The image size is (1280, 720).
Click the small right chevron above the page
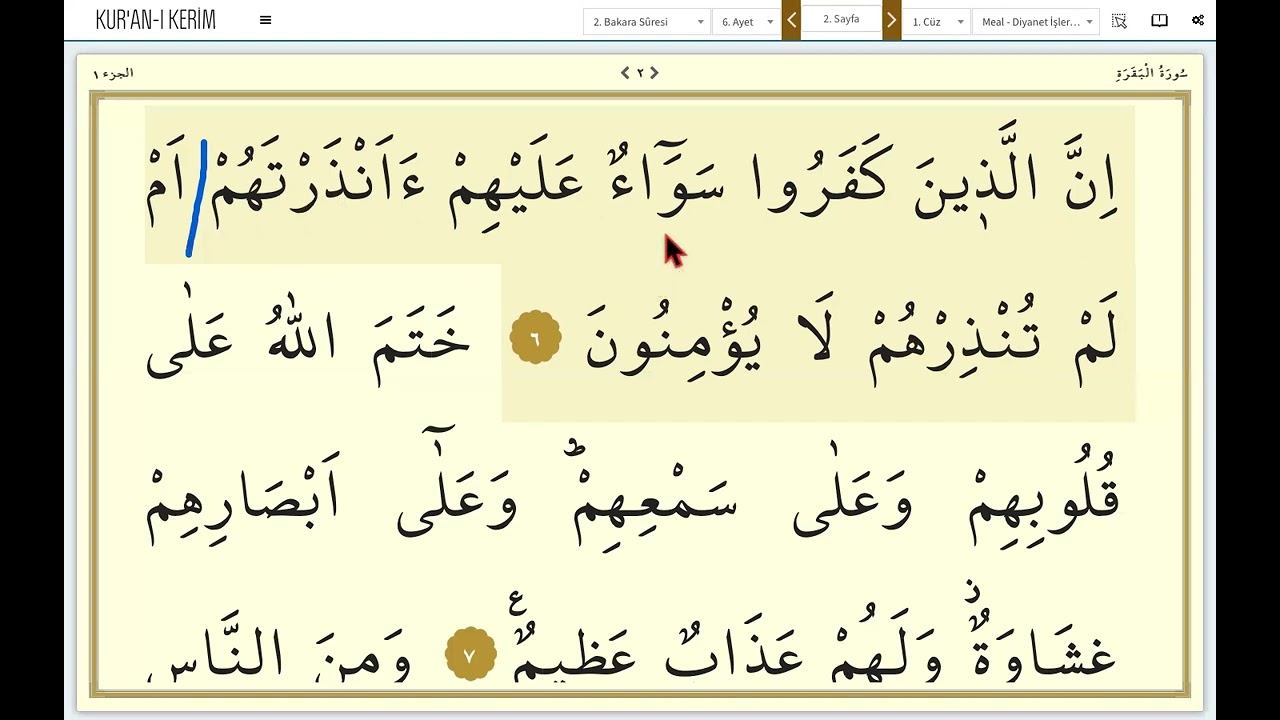[x=655, y=73]
